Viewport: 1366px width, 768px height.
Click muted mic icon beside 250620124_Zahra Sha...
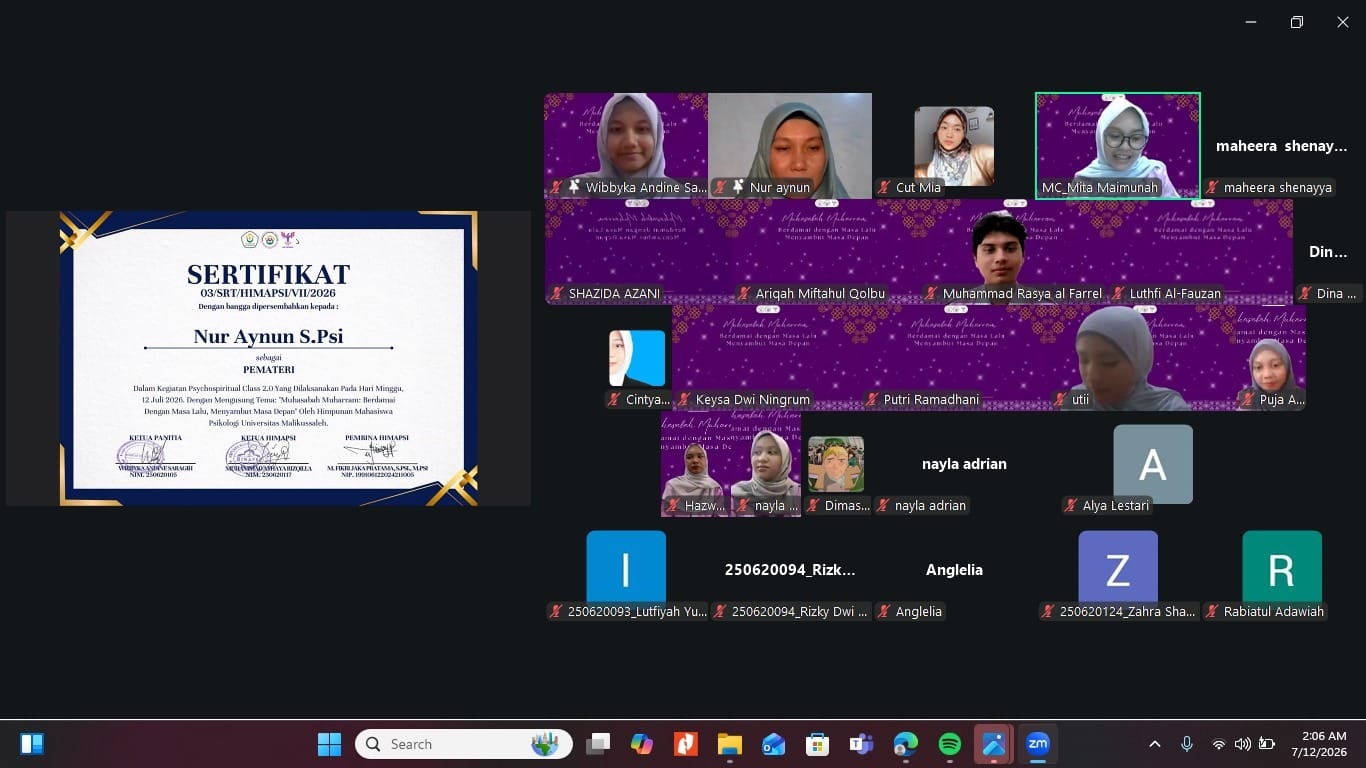click(1048, 611)
